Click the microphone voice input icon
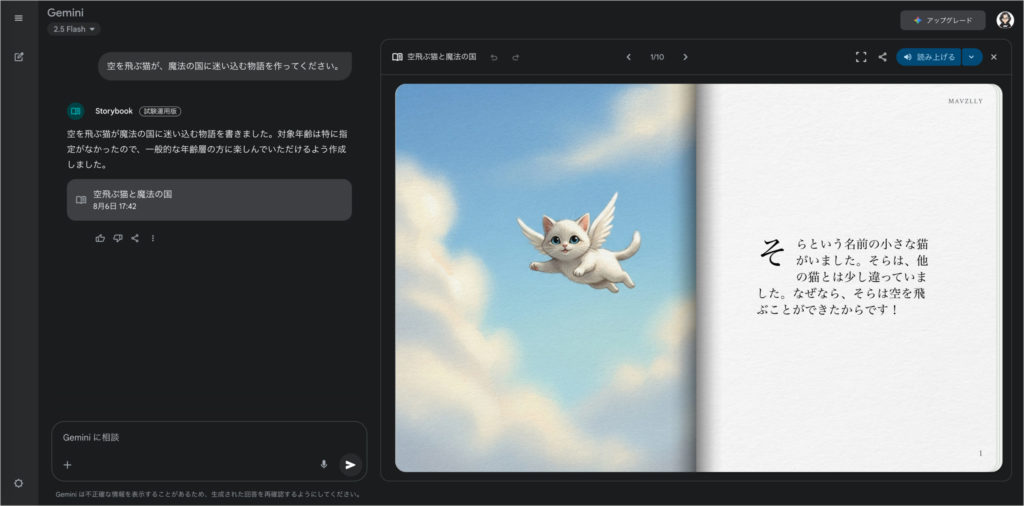Viewport: 1024px width, 506px height. (323, 464)
